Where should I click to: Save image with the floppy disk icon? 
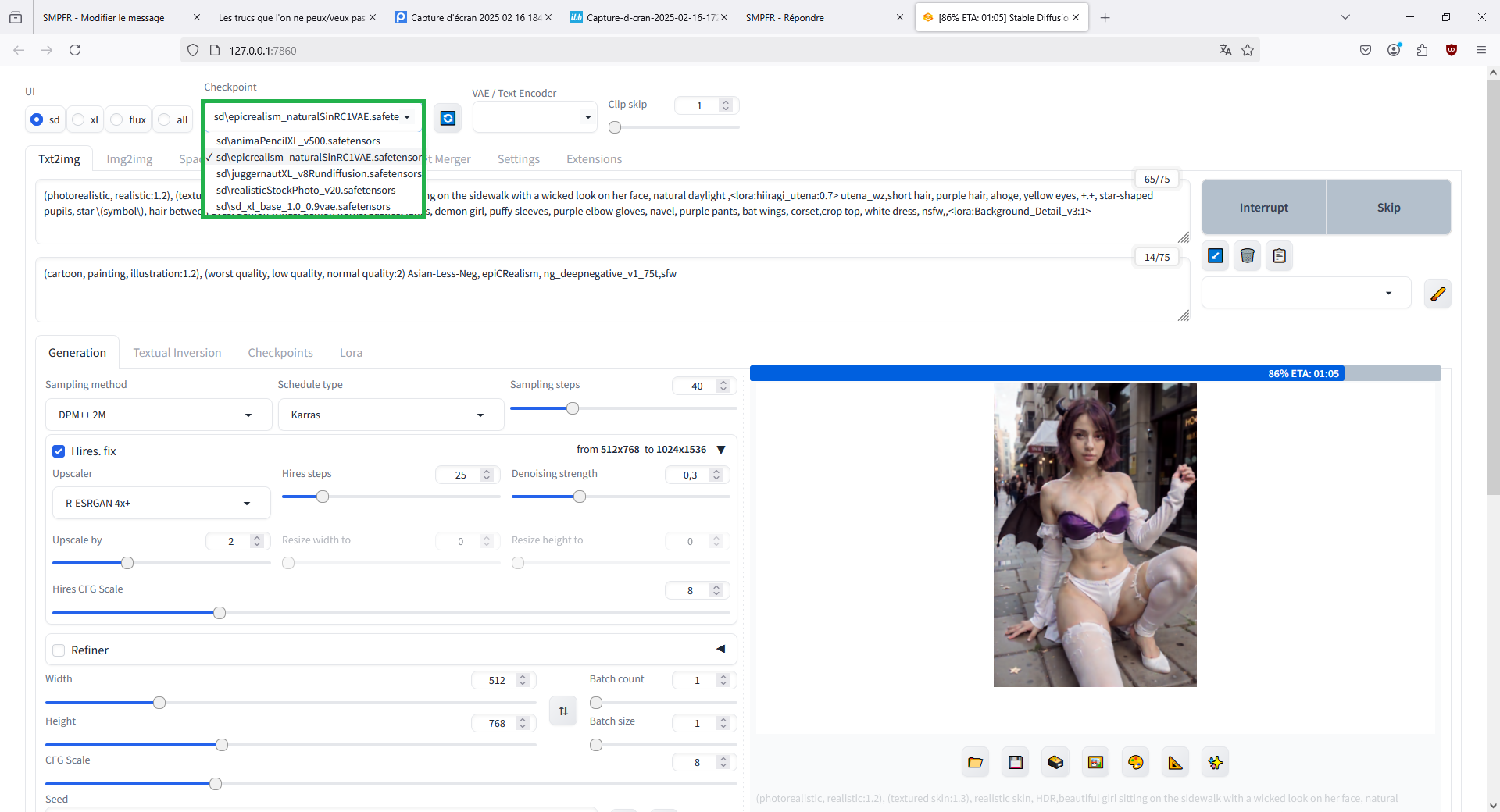point(1016,763)
